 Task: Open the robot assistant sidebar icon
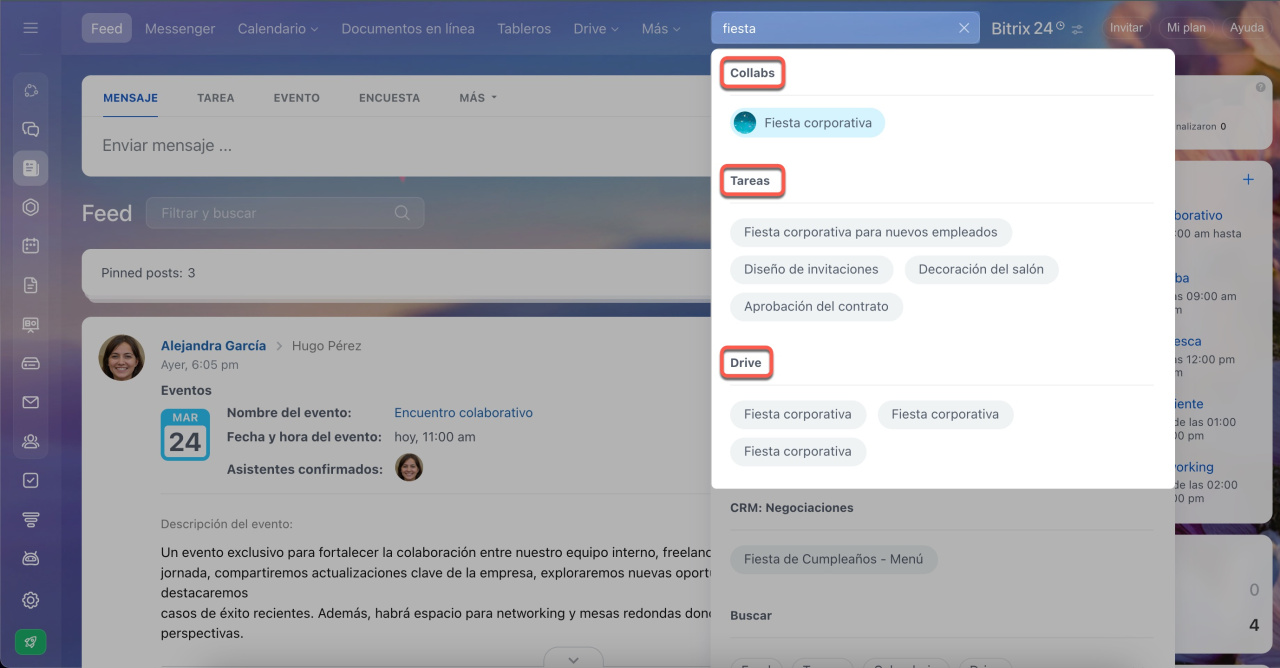(x=31, y=558)
